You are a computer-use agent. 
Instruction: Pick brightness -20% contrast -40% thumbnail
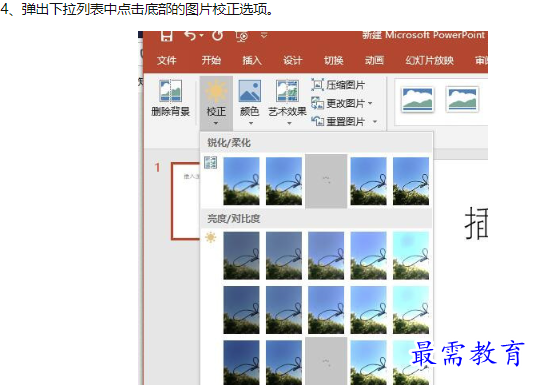coord(284,256)
